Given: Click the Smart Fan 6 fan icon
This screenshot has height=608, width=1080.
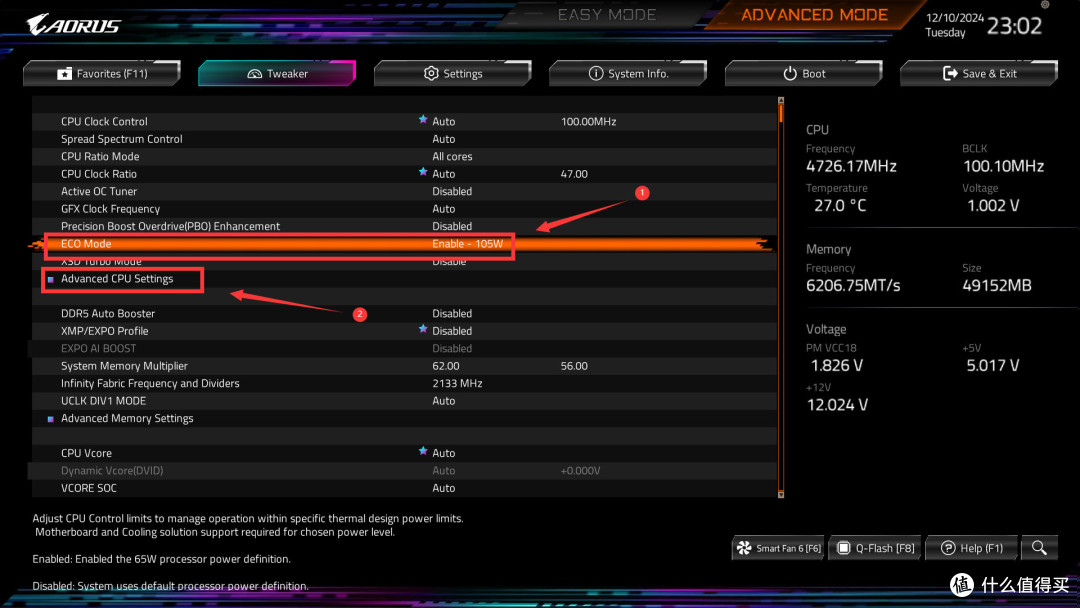Looking at the screenshot, I should point(744,548).
